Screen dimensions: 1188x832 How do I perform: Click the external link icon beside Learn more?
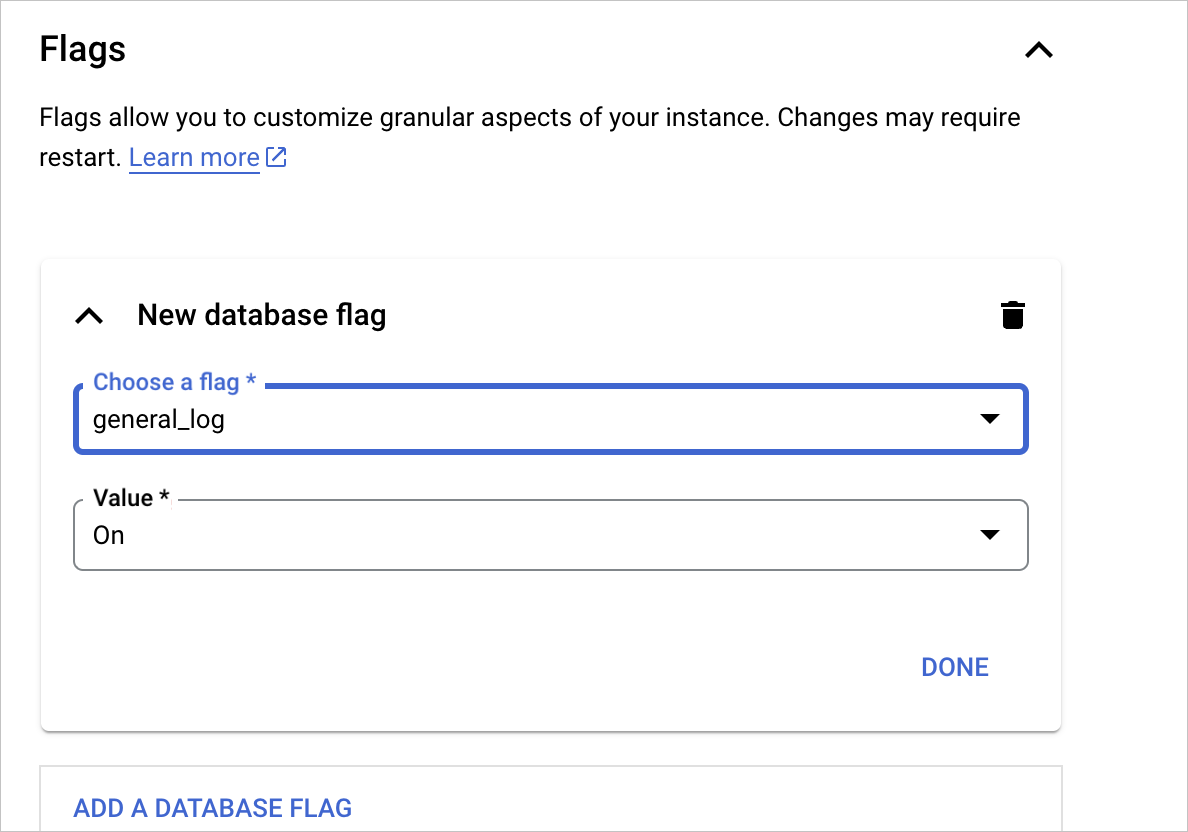pyautogui.click(x=276, y=158)
